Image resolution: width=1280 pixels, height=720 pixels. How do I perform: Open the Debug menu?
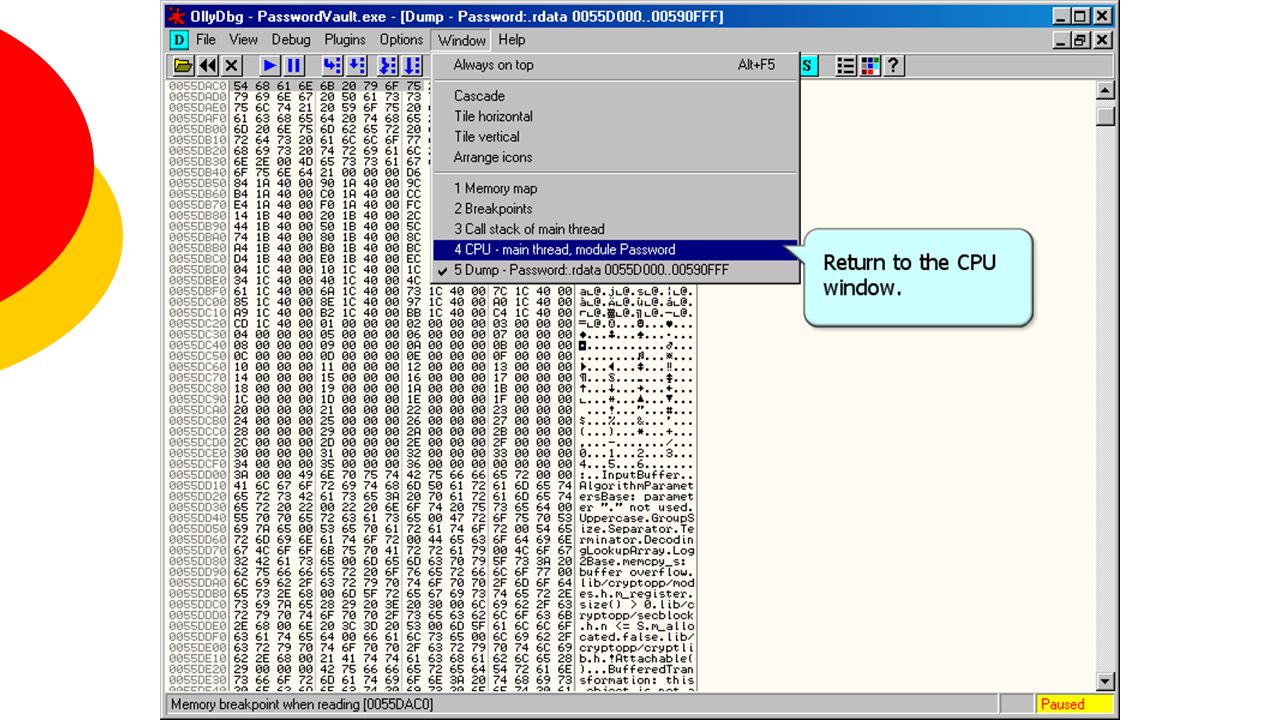point(291,40)
